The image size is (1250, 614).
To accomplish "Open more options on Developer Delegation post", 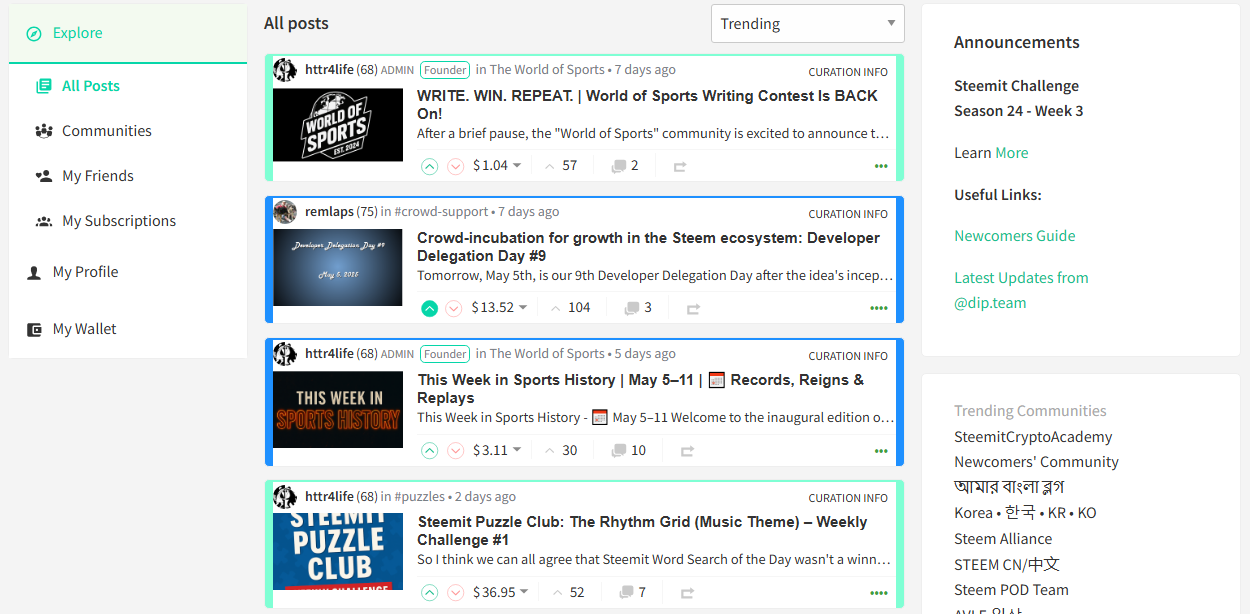I will (879, 308).
